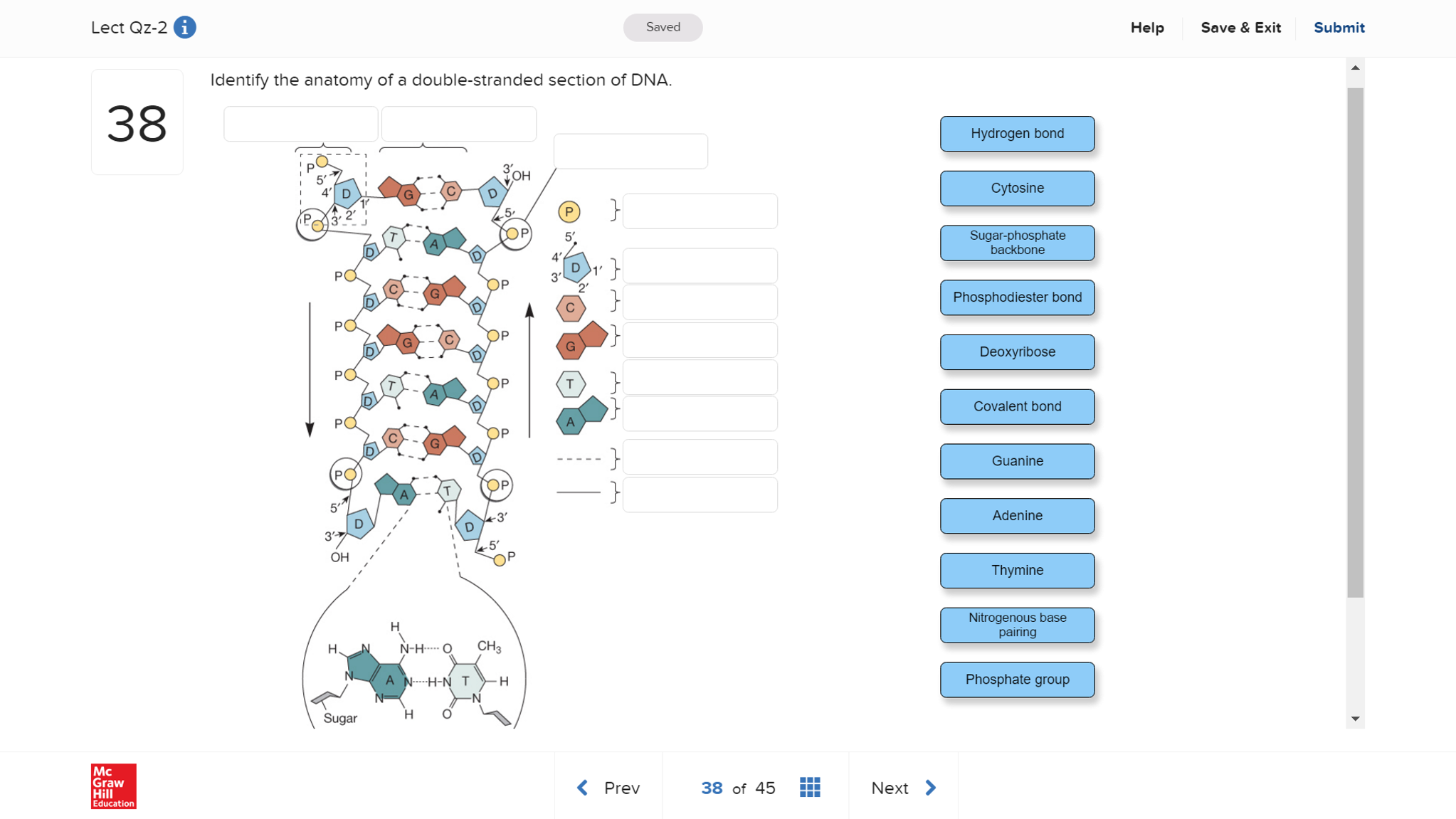Select the Hydrogen bond label tile
The width and height of the screenshot is (1456, 819).
pos(1017,134)
